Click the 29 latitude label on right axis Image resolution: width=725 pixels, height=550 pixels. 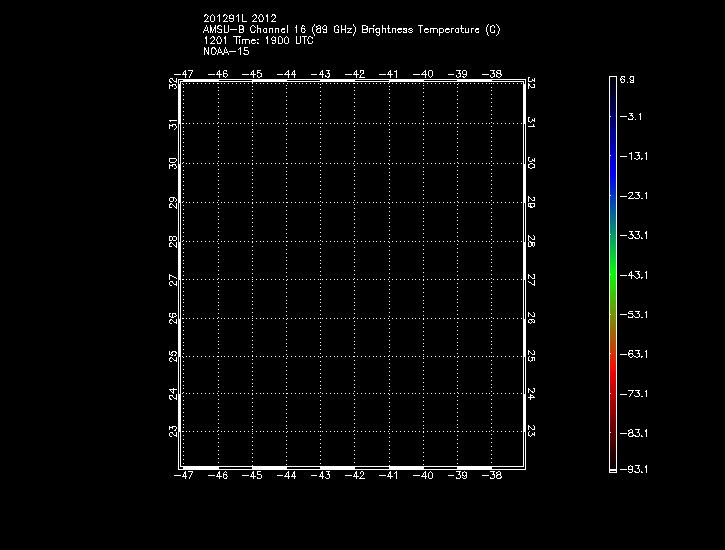(x=531, y=201)
